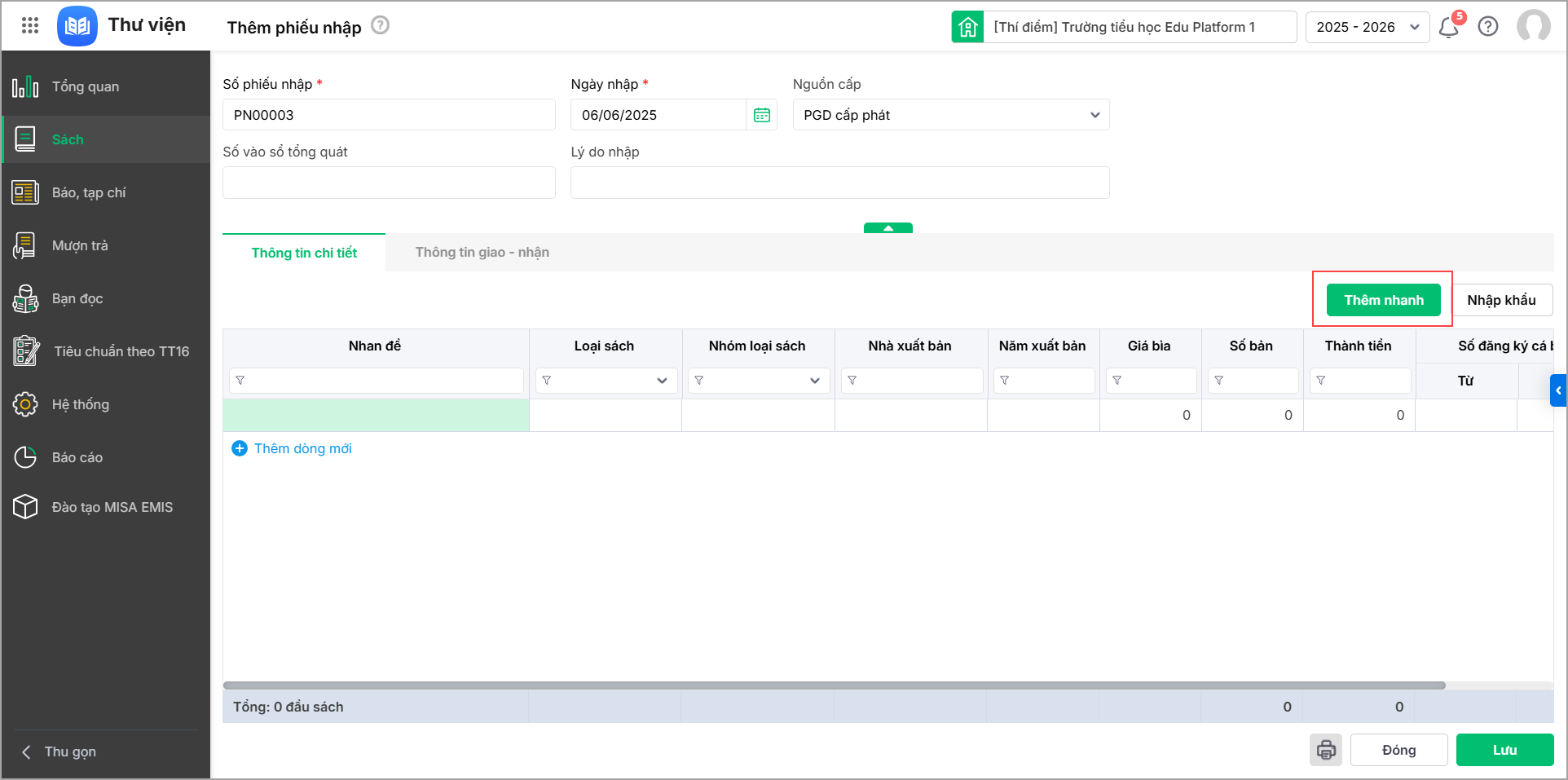Screen dimensions: 1568x780
Task: Go to Tổng quan overview
Action: (106, 86)
